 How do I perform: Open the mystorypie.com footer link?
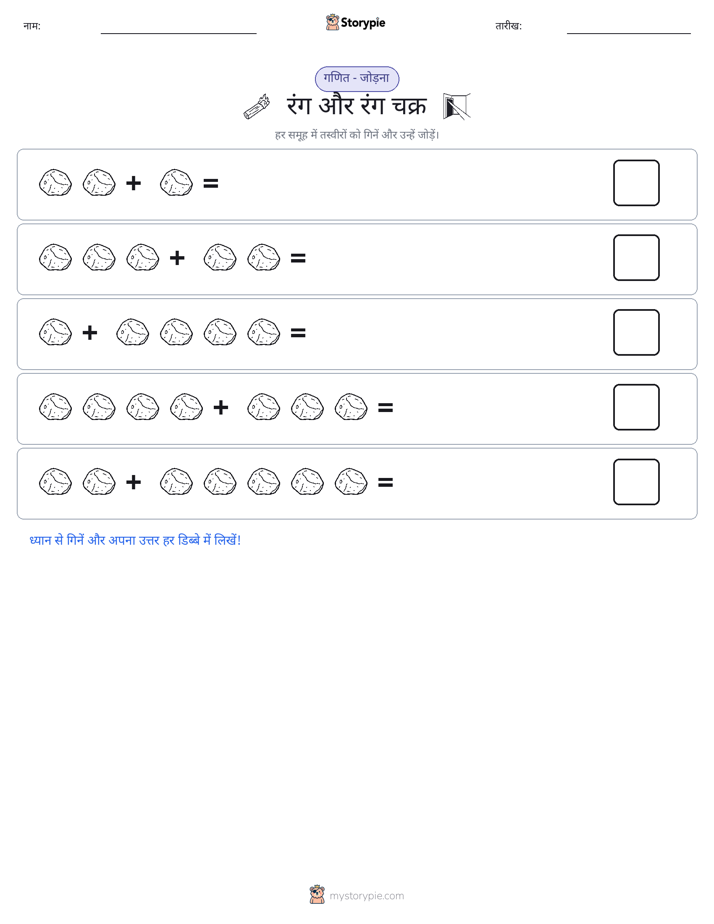366,896
